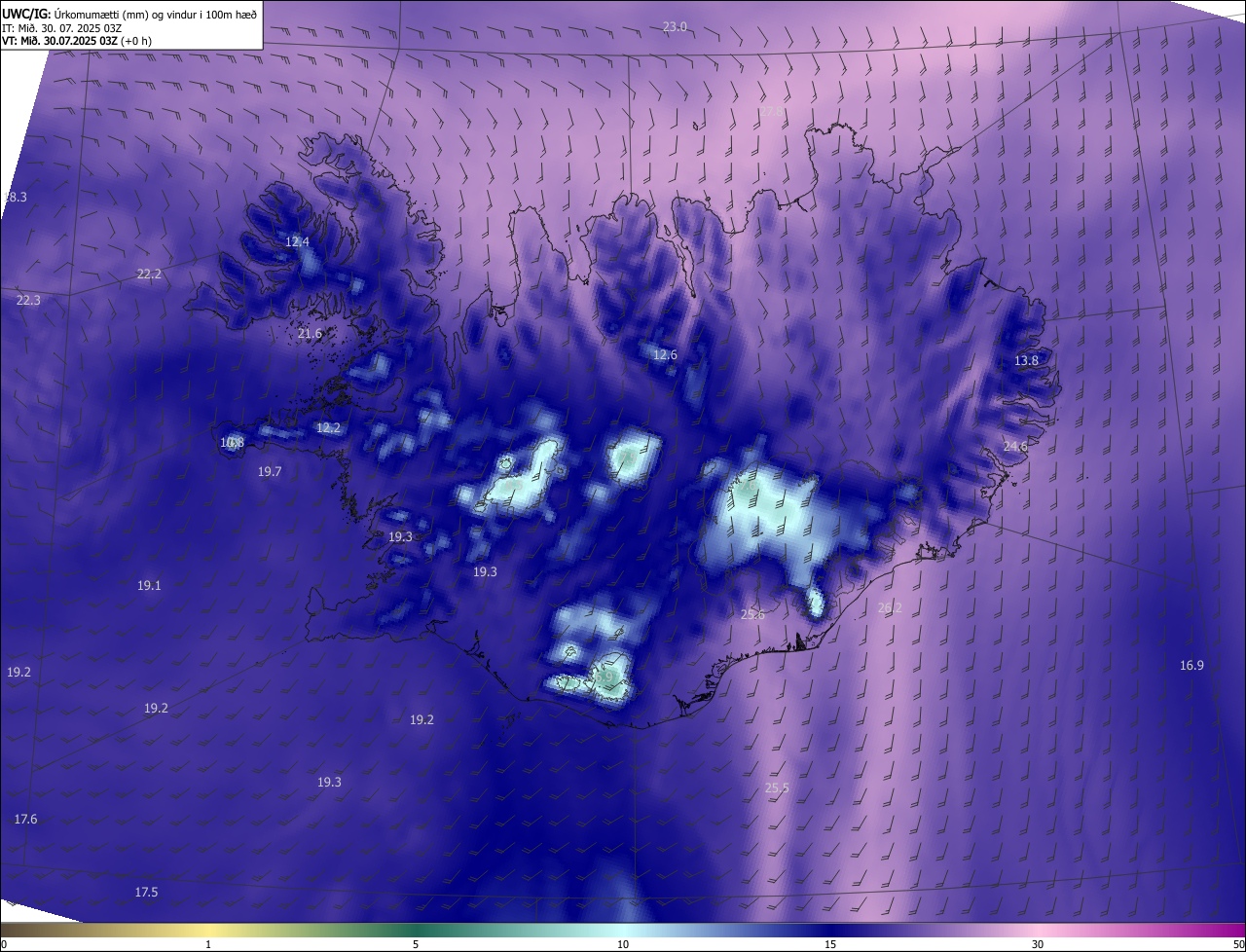This screenshot has width=1246, height=952.
Task: Click the 15 tick on the color scale
Action: point(830,944)
